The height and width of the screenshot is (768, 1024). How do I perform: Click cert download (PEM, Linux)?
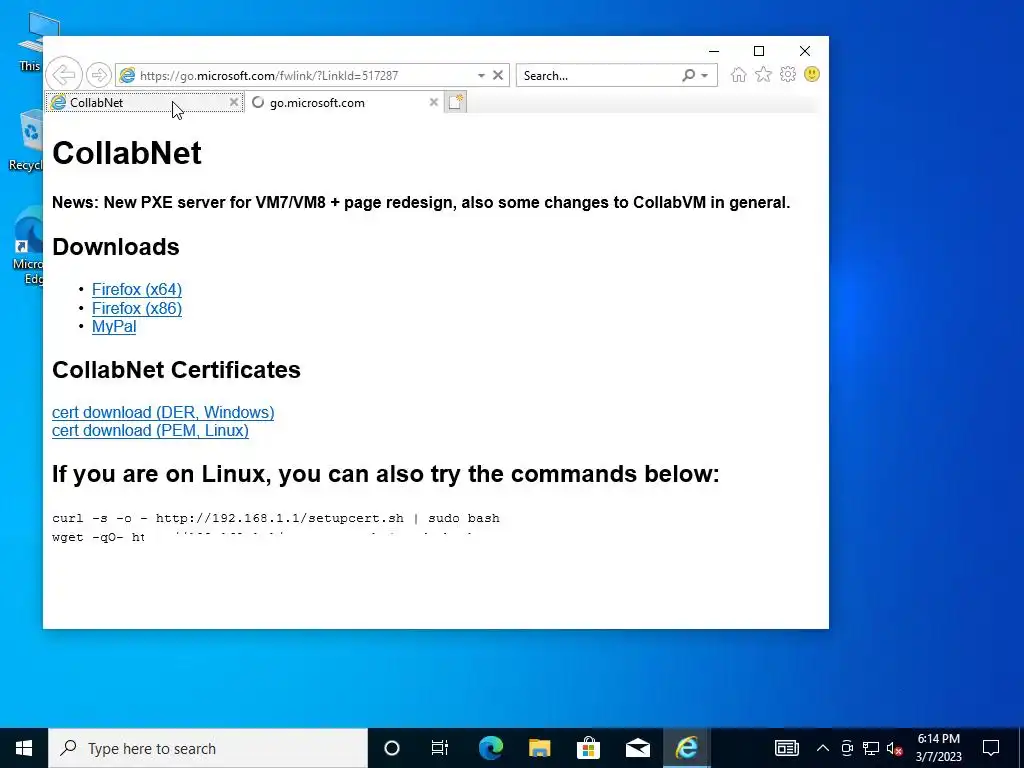coord(150,430)
